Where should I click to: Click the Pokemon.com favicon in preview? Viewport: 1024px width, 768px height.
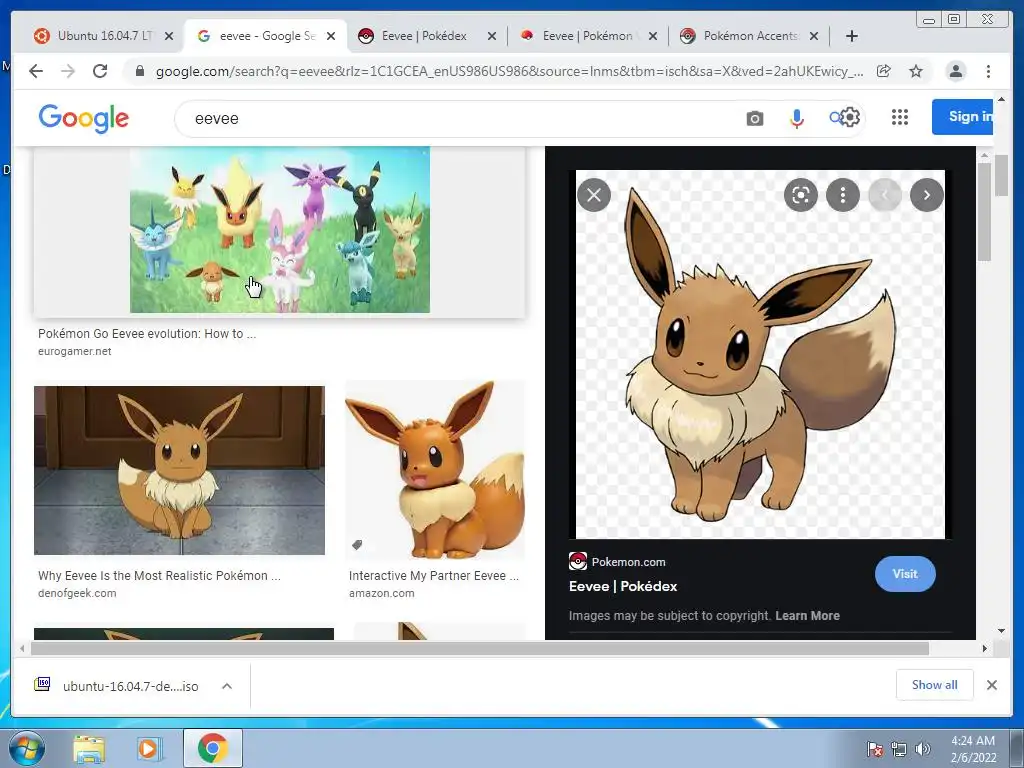577,561
